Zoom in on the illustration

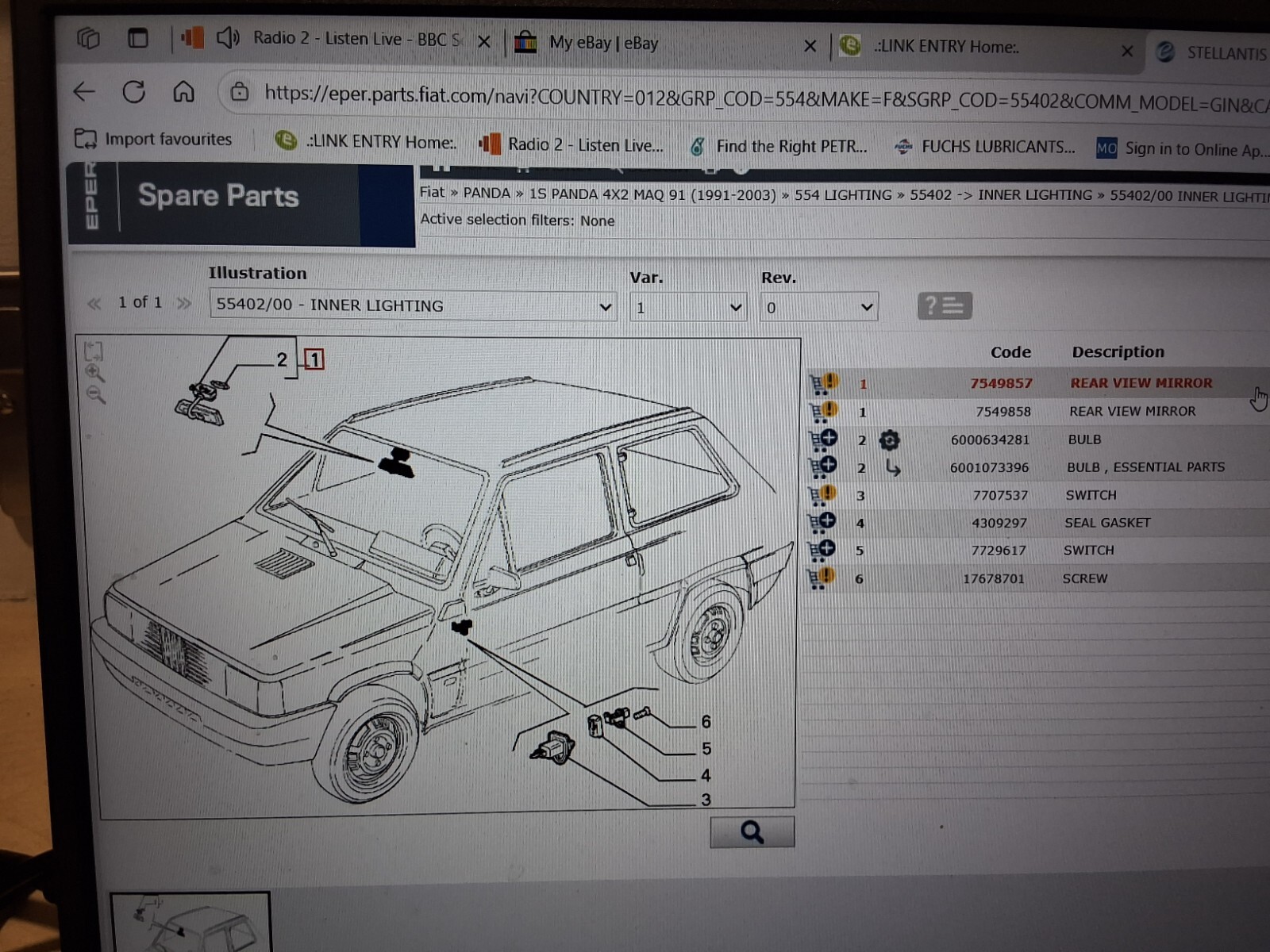coord(94,373)
